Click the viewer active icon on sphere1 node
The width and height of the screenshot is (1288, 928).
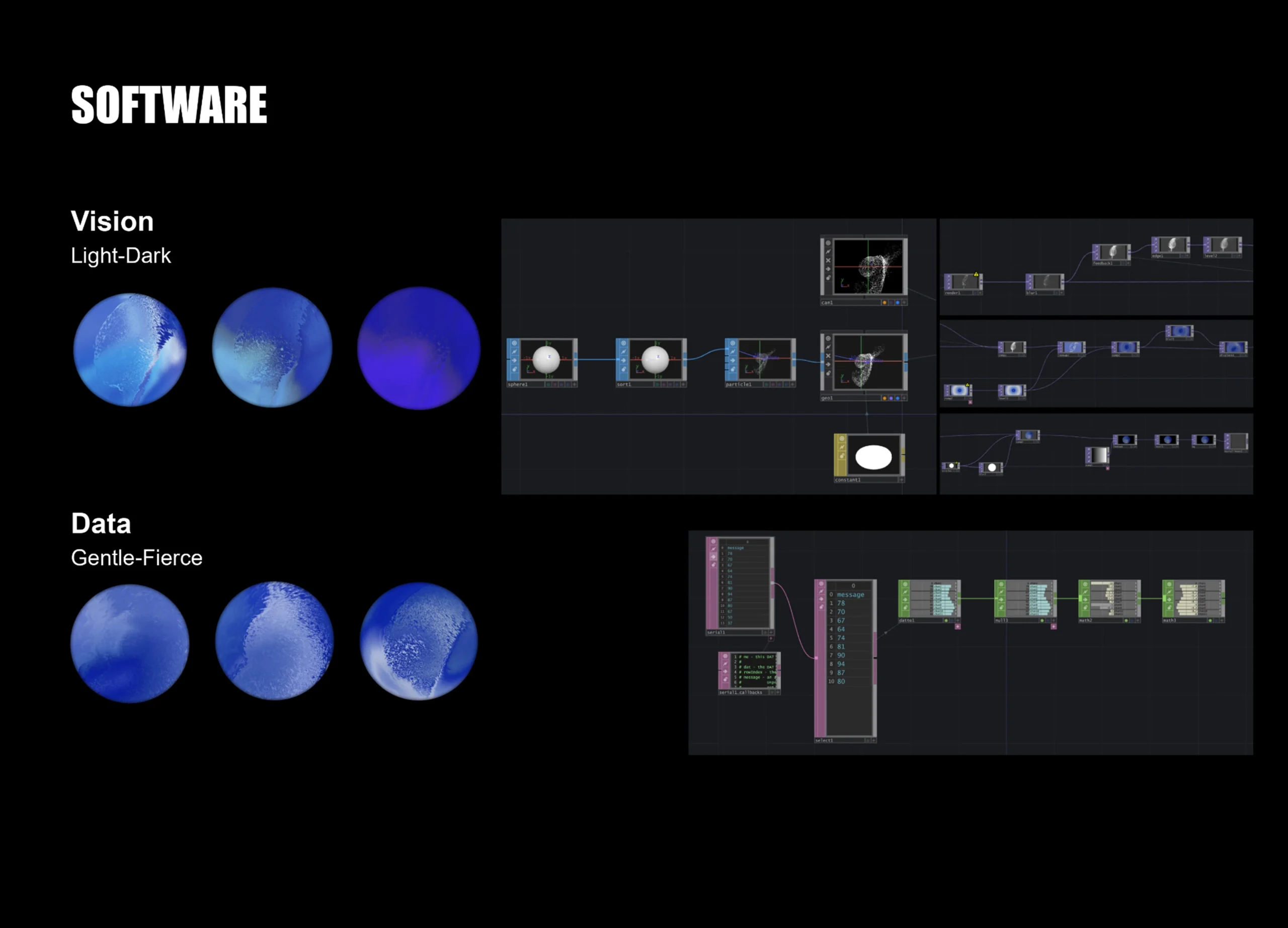point(514,344)
